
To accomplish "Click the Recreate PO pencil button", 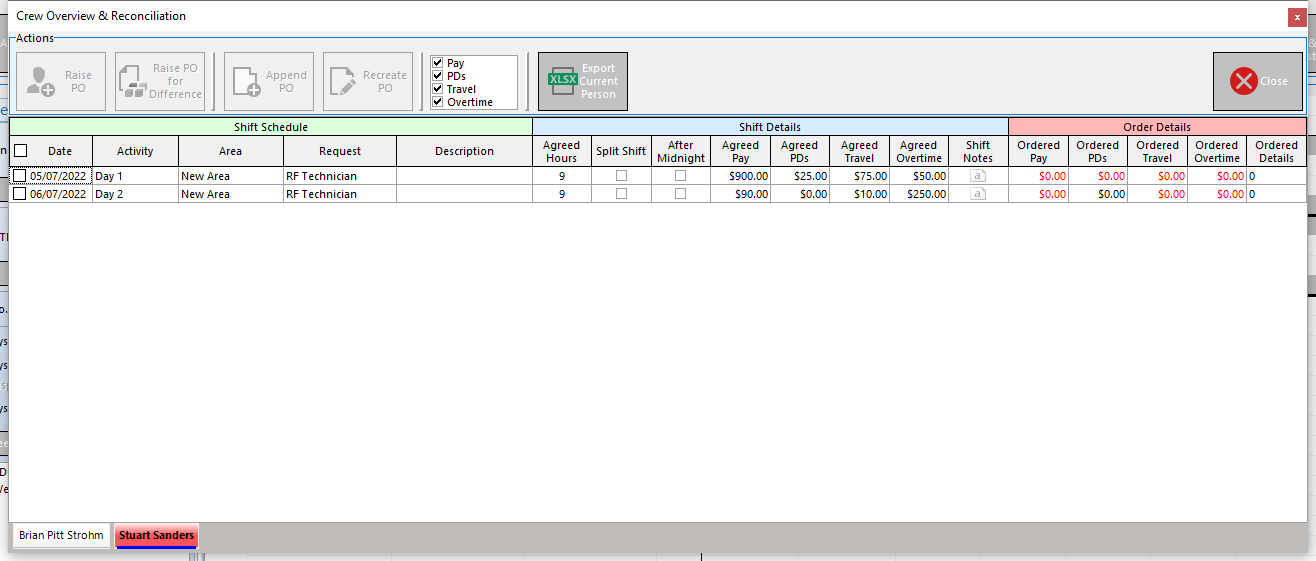I will (x=367, y=81).
